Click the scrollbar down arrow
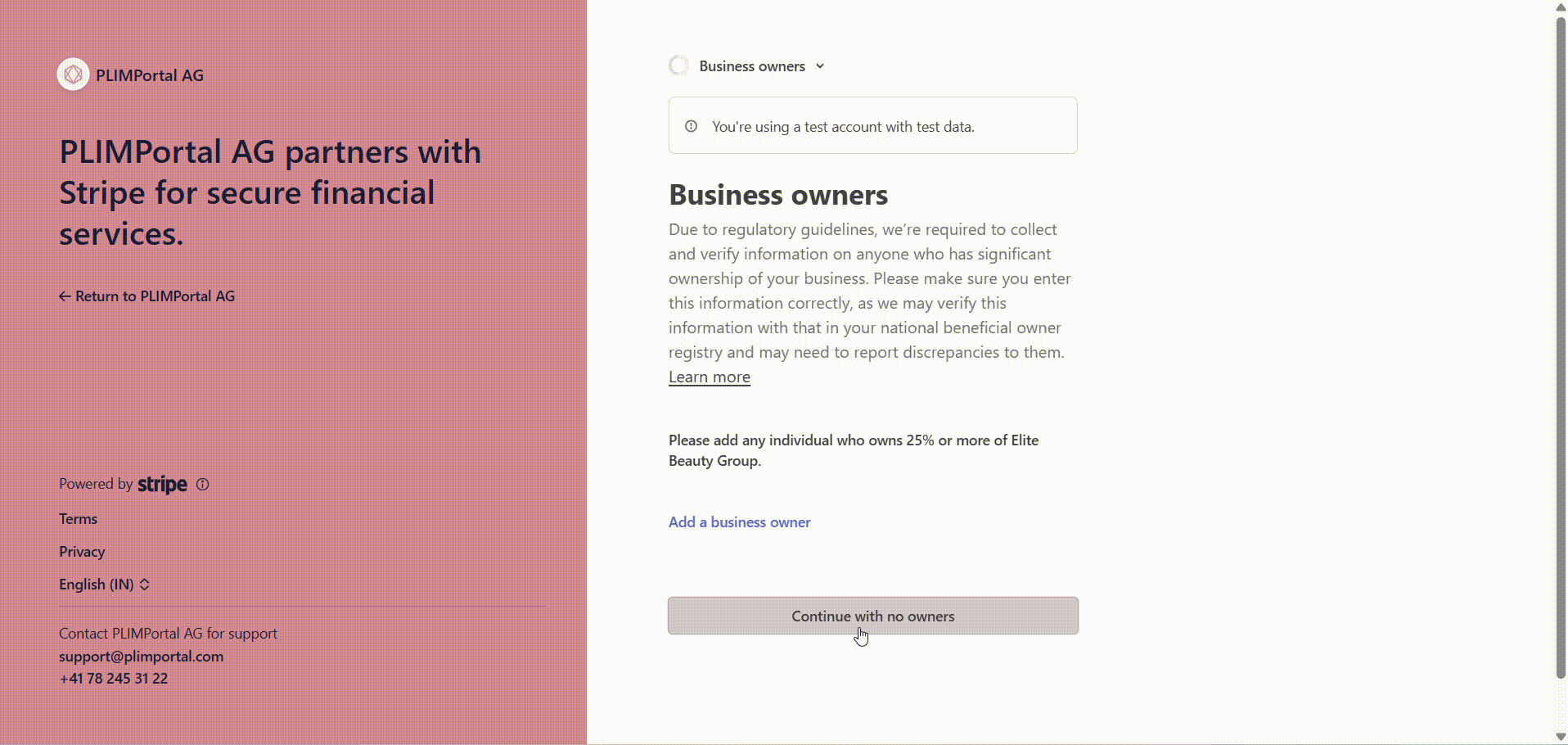Image resolution: width=1568 pixels, height=745 pixels. coord(1561,737)
